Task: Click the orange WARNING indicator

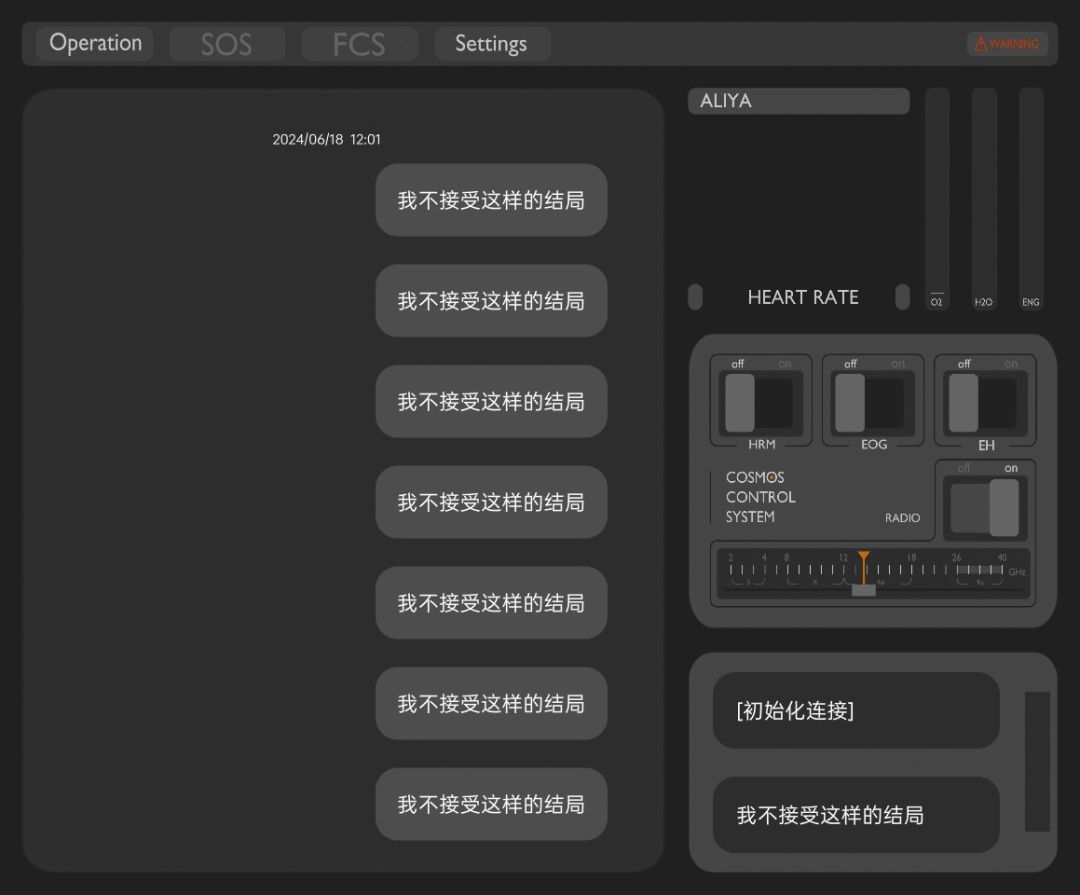Action: pos(1007,43)
